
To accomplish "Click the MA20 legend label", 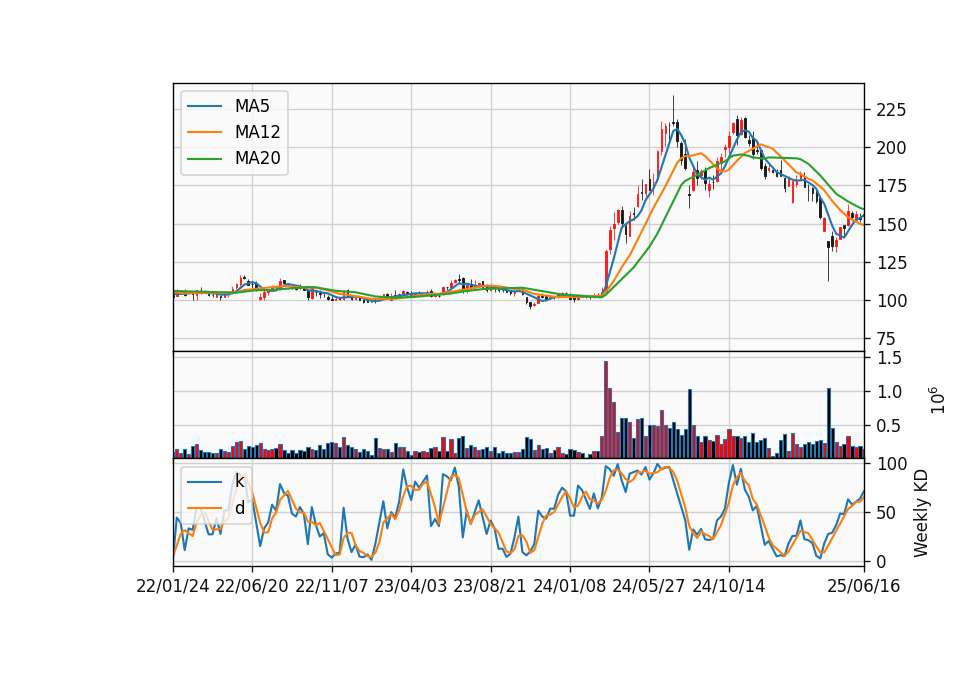I will [x=257, y=158].
